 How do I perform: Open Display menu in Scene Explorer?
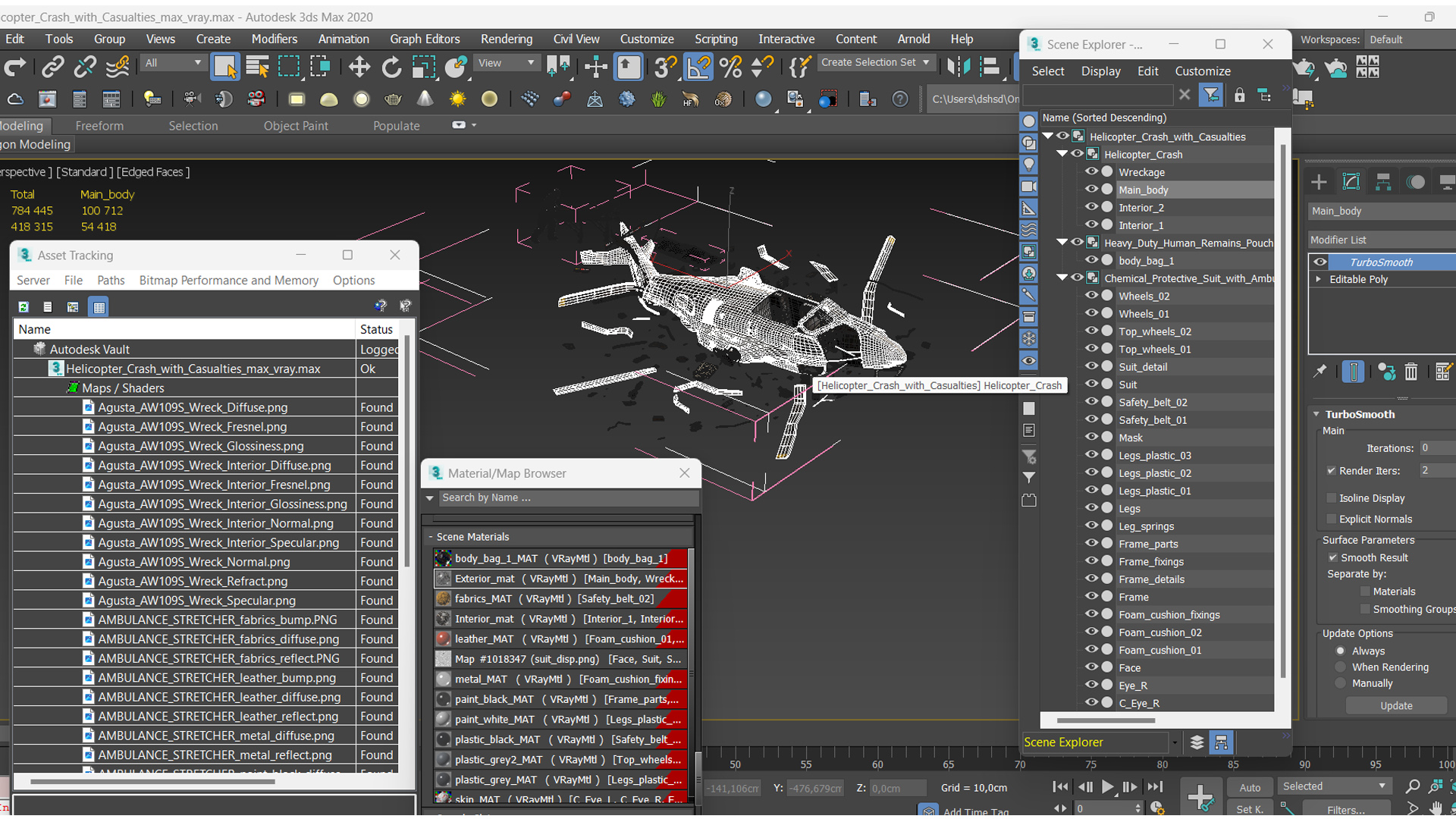pos(1100,71)
